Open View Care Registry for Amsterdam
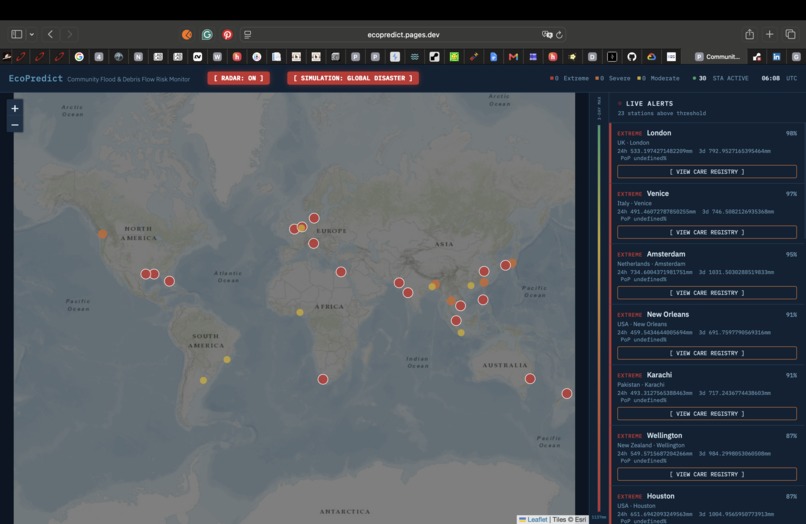This screenshot has height=524, width=806. [707, 293]
